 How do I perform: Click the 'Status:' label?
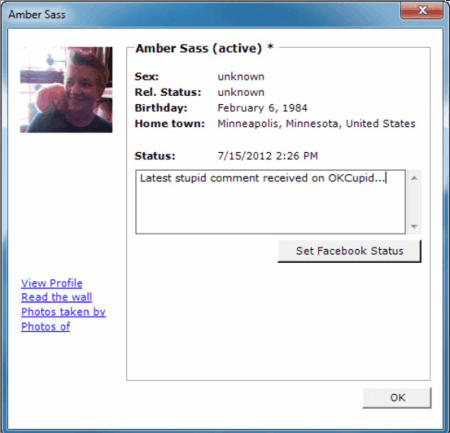[155, 156]
